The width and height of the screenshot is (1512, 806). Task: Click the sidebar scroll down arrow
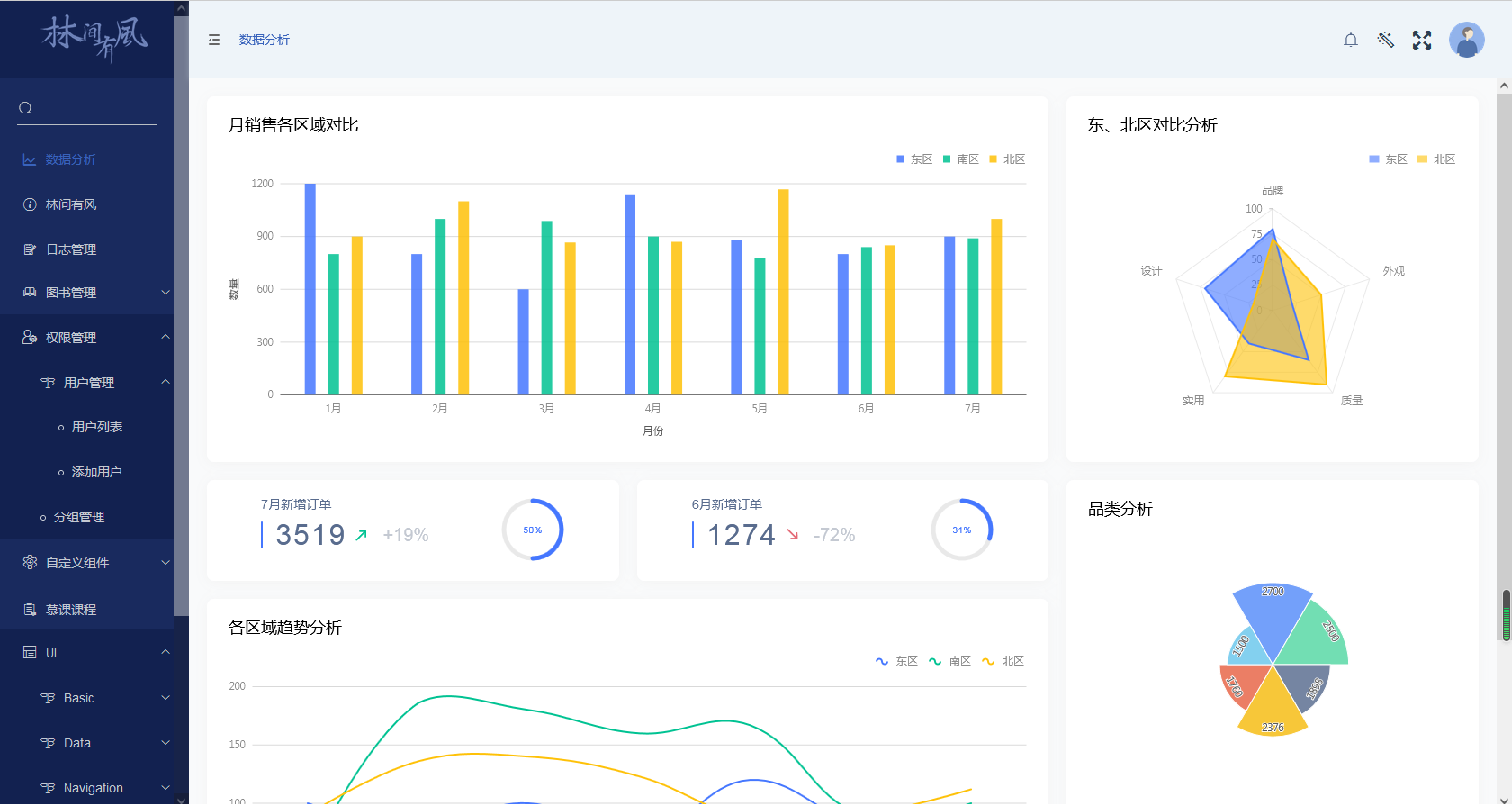(181, 799)
